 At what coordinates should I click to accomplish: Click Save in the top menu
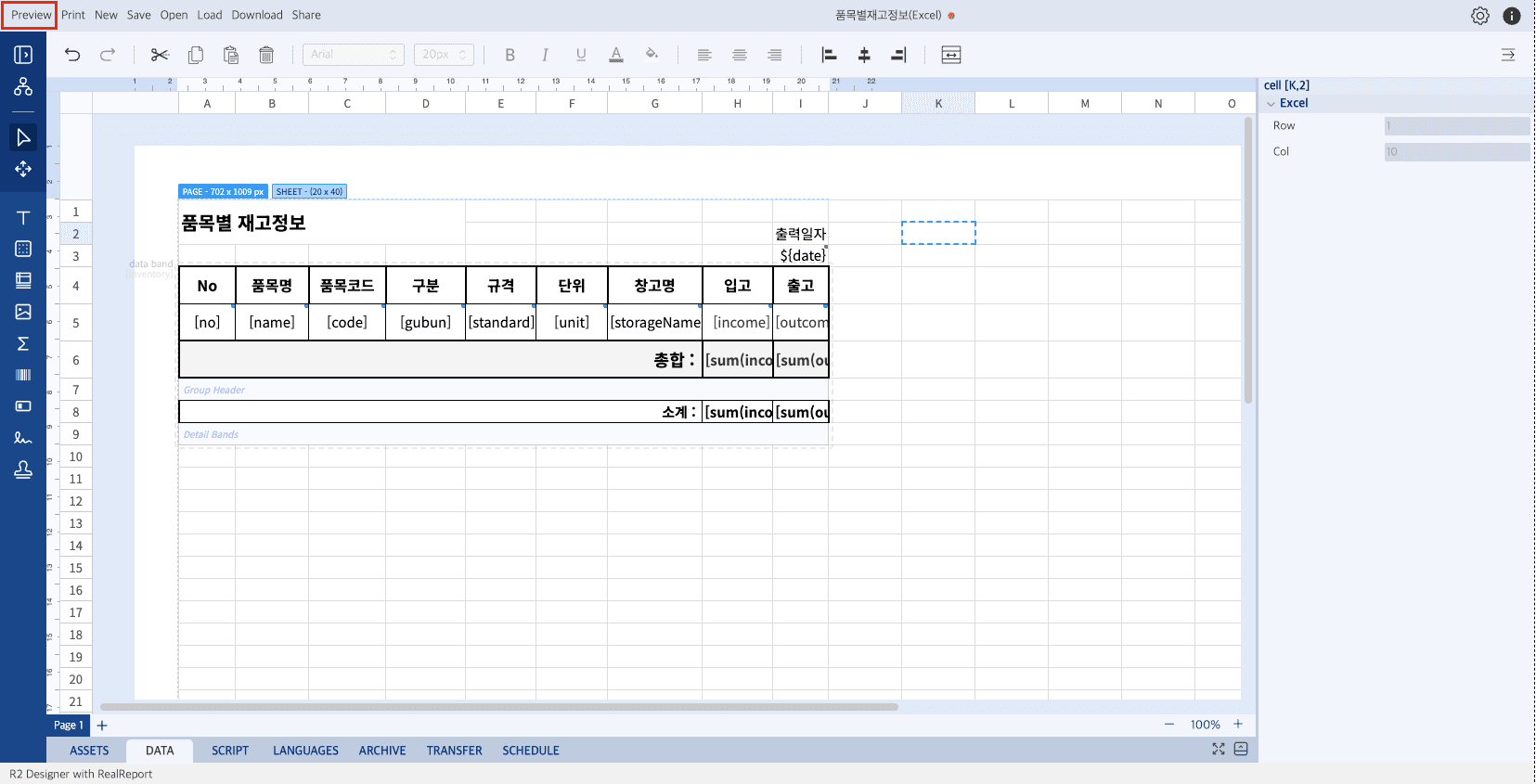click(139, 15)
